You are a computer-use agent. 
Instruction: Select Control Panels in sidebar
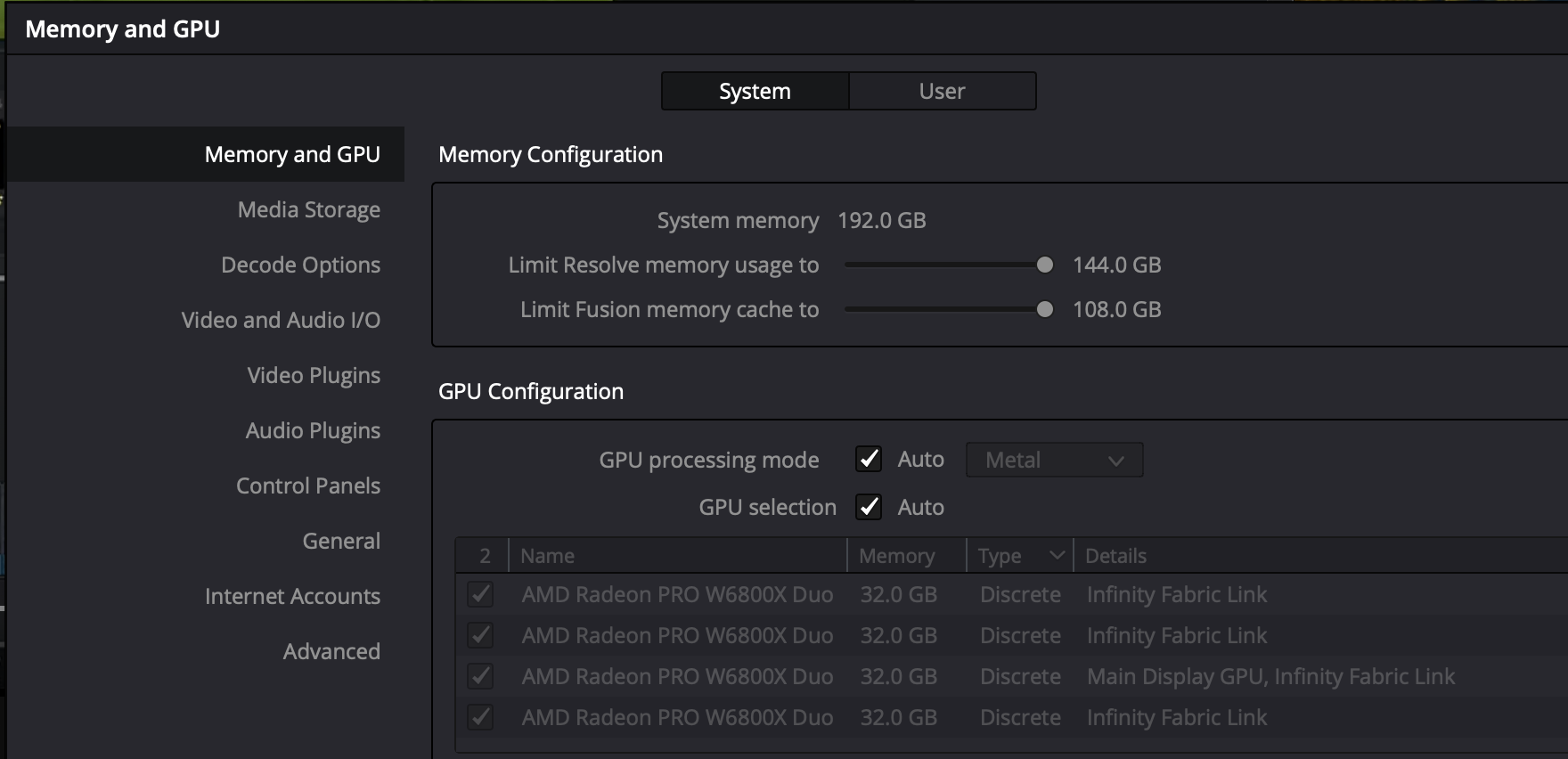click(x=307, y=486)
